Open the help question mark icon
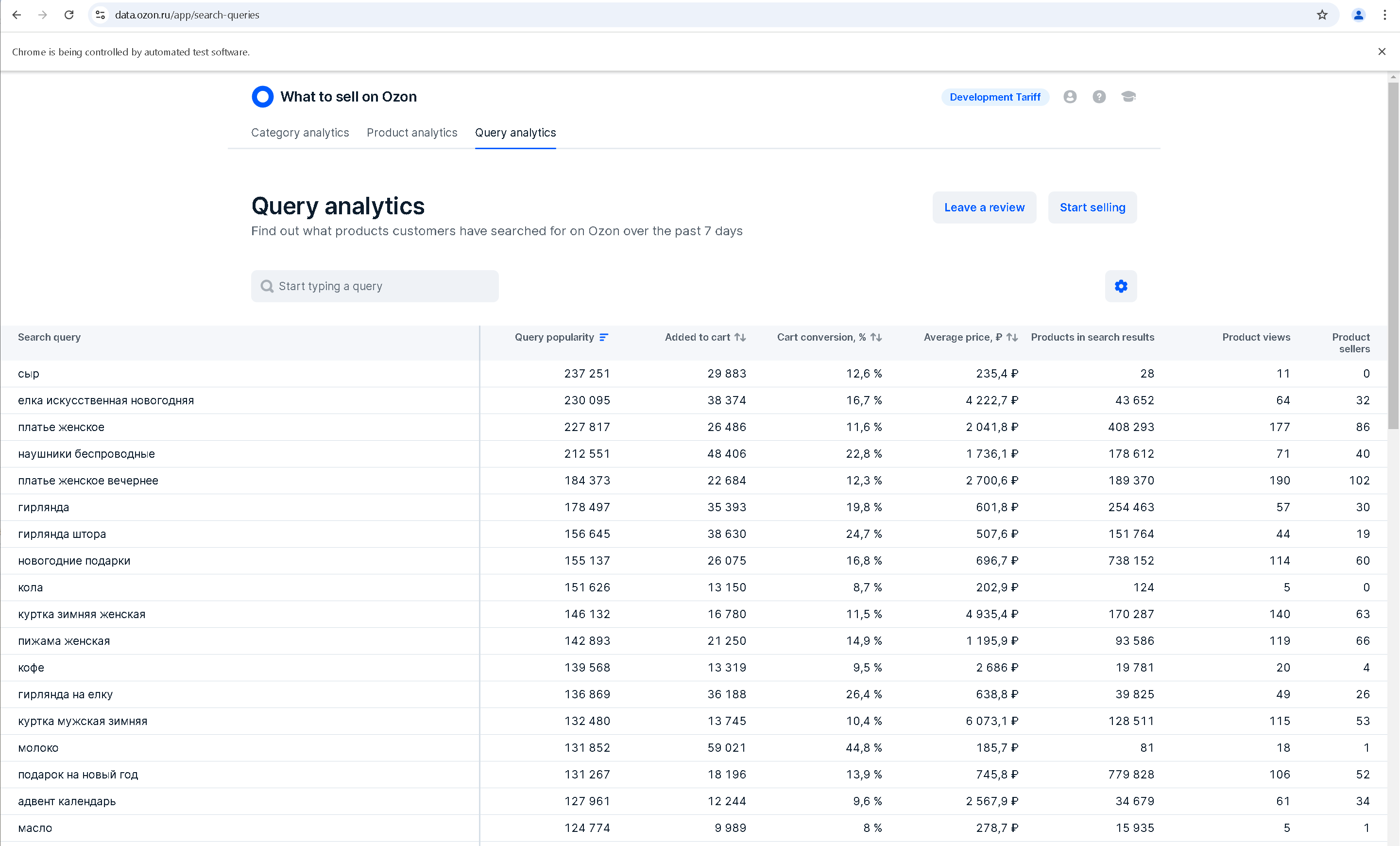Screen dimensions: 1400x846 (x=1099, y=97)
